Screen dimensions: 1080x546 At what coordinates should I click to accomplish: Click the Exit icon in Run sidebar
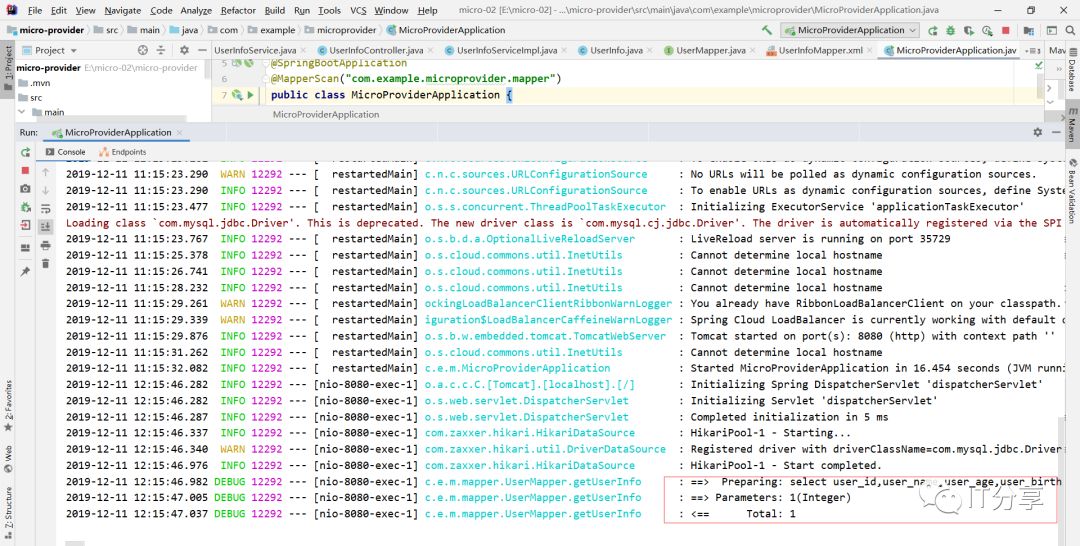point(25,224)
